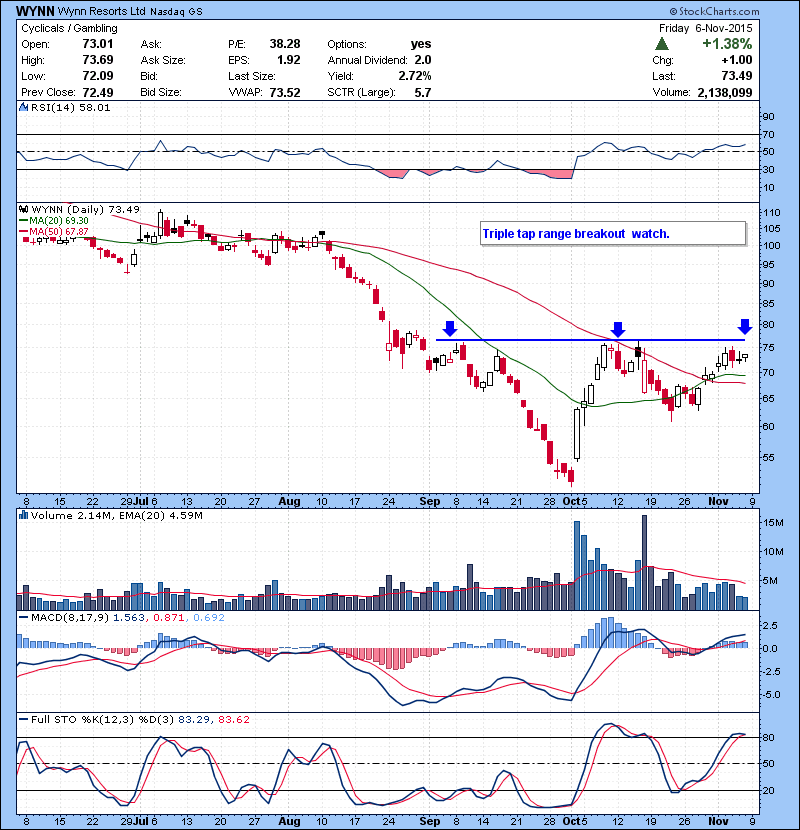Image resolution: width=800 pixels, height=830 pixels.
Task: Click the High price 73.69
Action: (x=98, y=60)
